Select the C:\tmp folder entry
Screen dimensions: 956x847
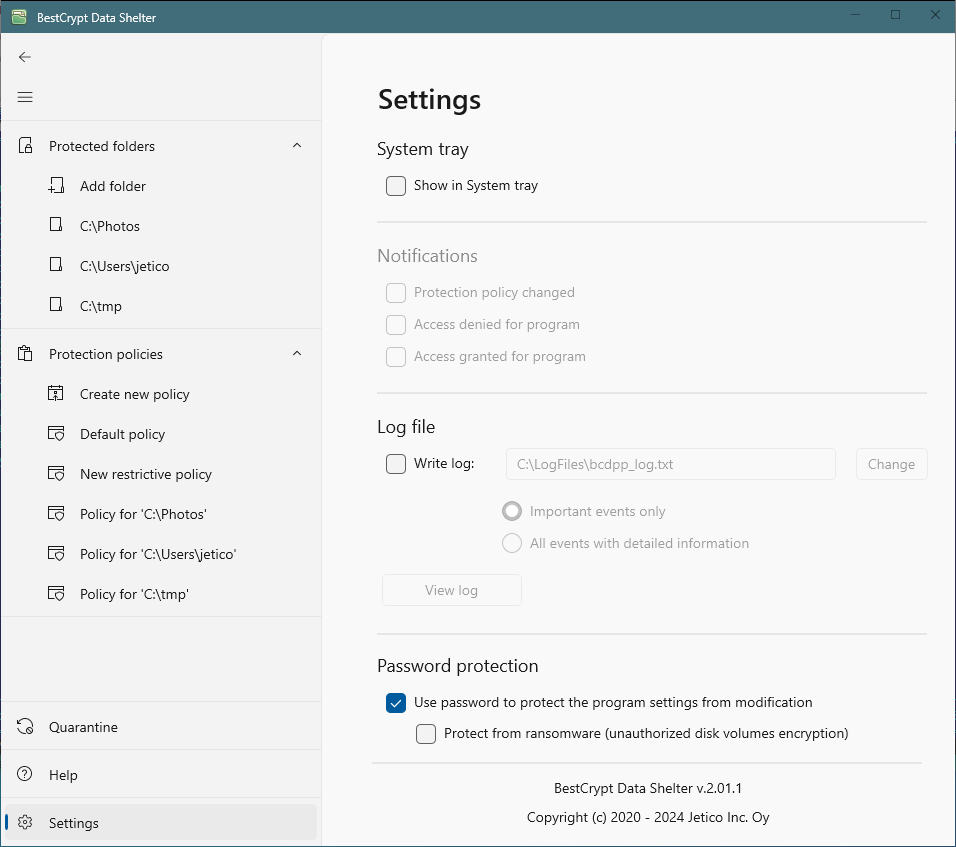(101, 306)
